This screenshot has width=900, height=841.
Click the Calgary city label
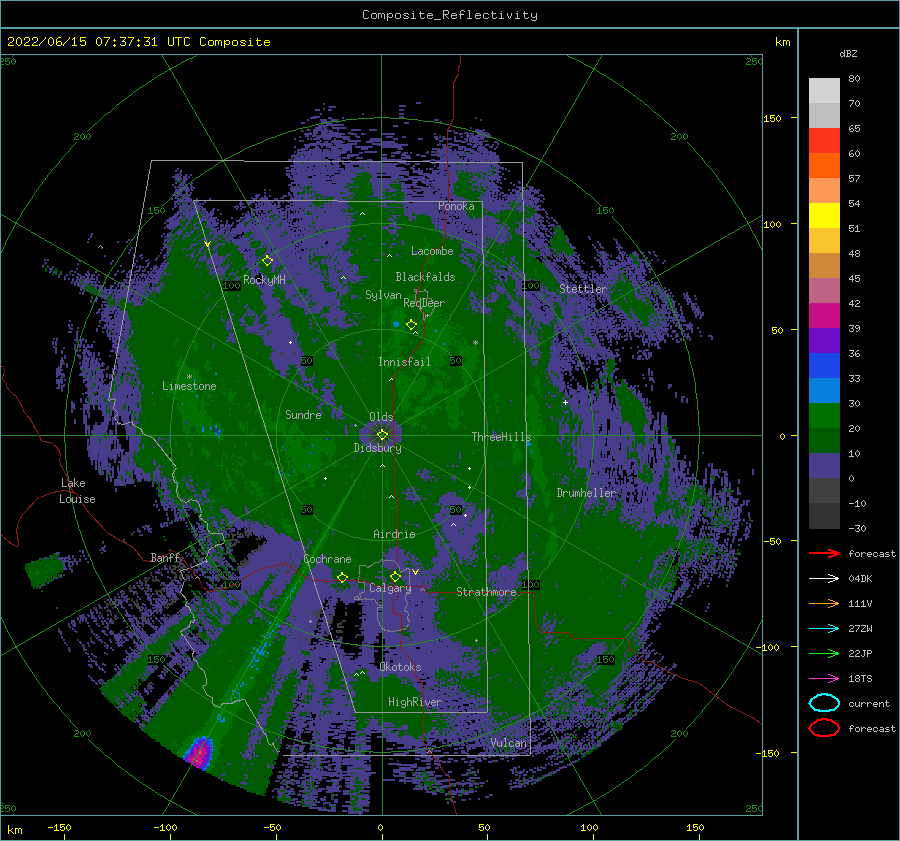tap(390, 588)
